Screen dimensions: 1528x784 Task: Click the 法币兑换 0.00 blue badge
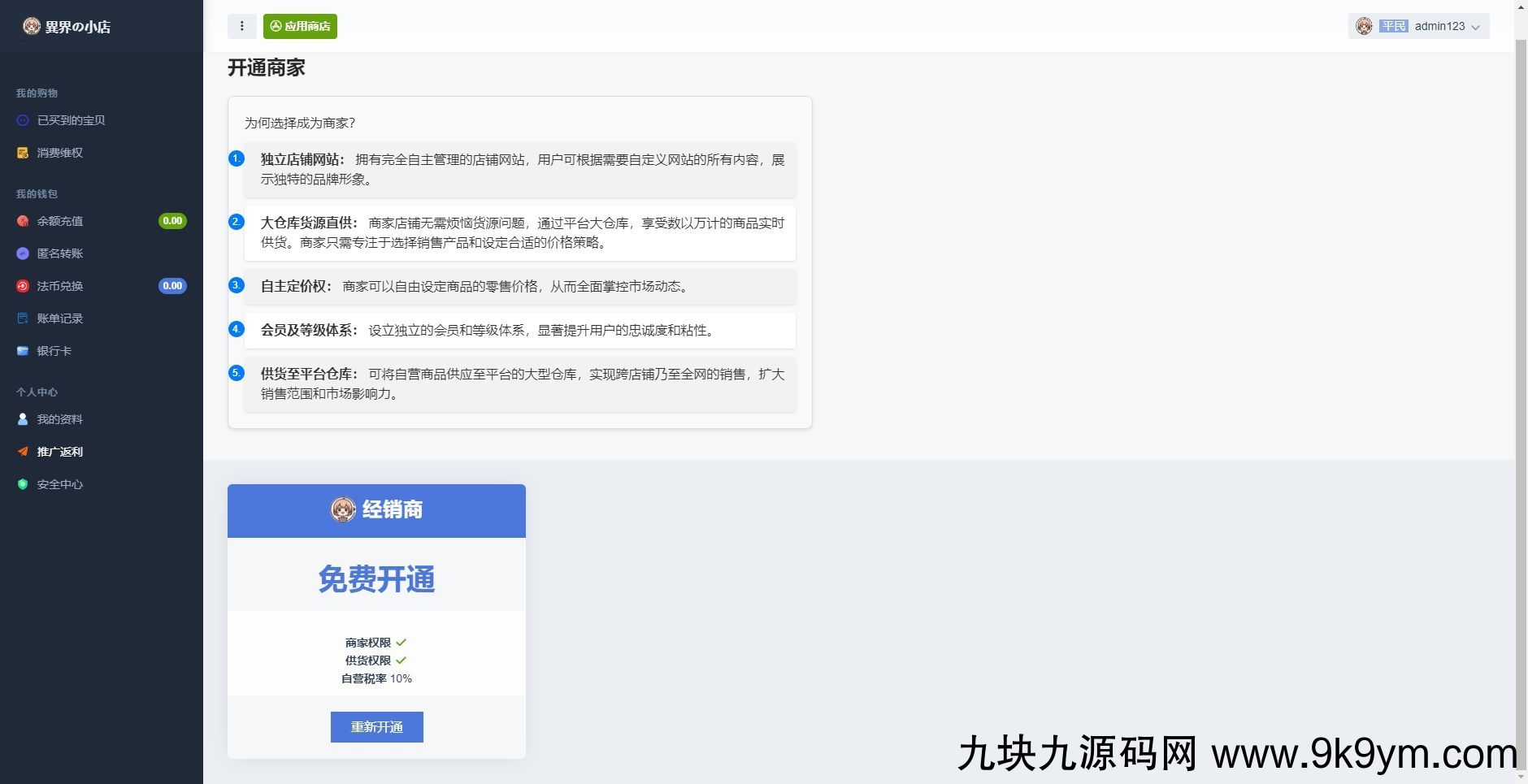point(172,286)
